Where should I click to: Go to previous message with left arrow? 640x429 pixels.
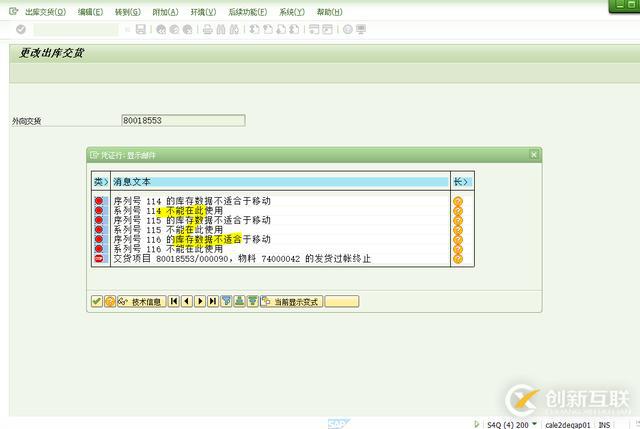click(x=187, y=301)
